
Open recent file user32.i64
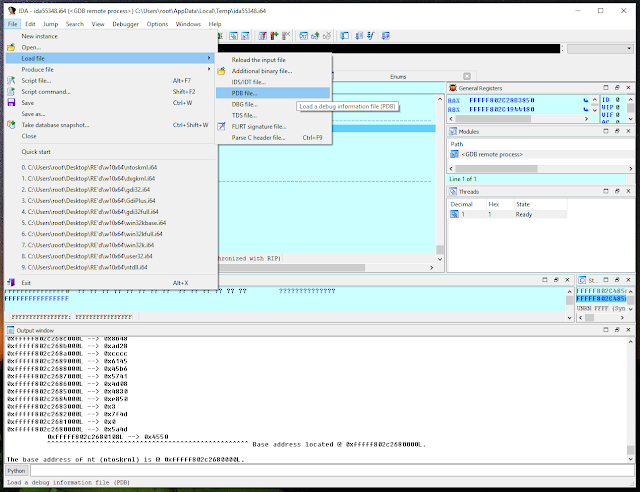point(111,256)
